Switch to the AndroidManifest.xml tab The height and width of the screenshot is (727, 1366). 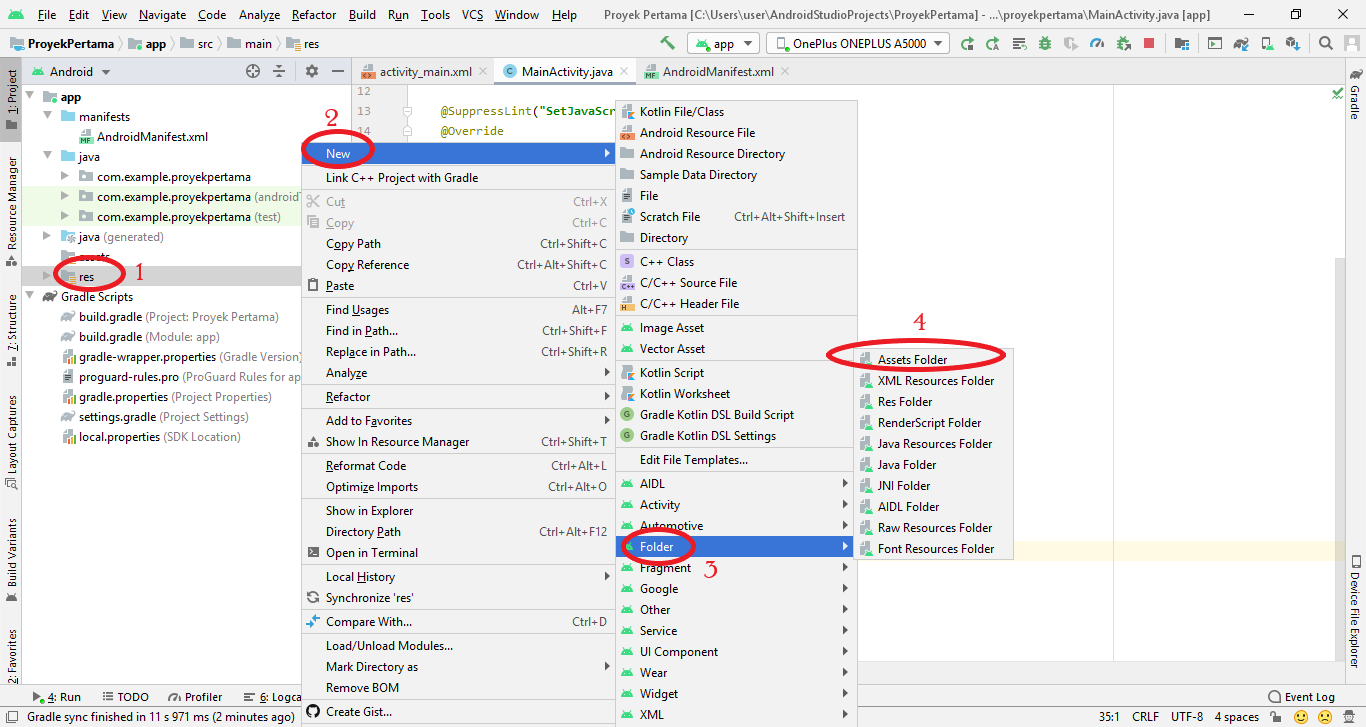coord(716,71)
